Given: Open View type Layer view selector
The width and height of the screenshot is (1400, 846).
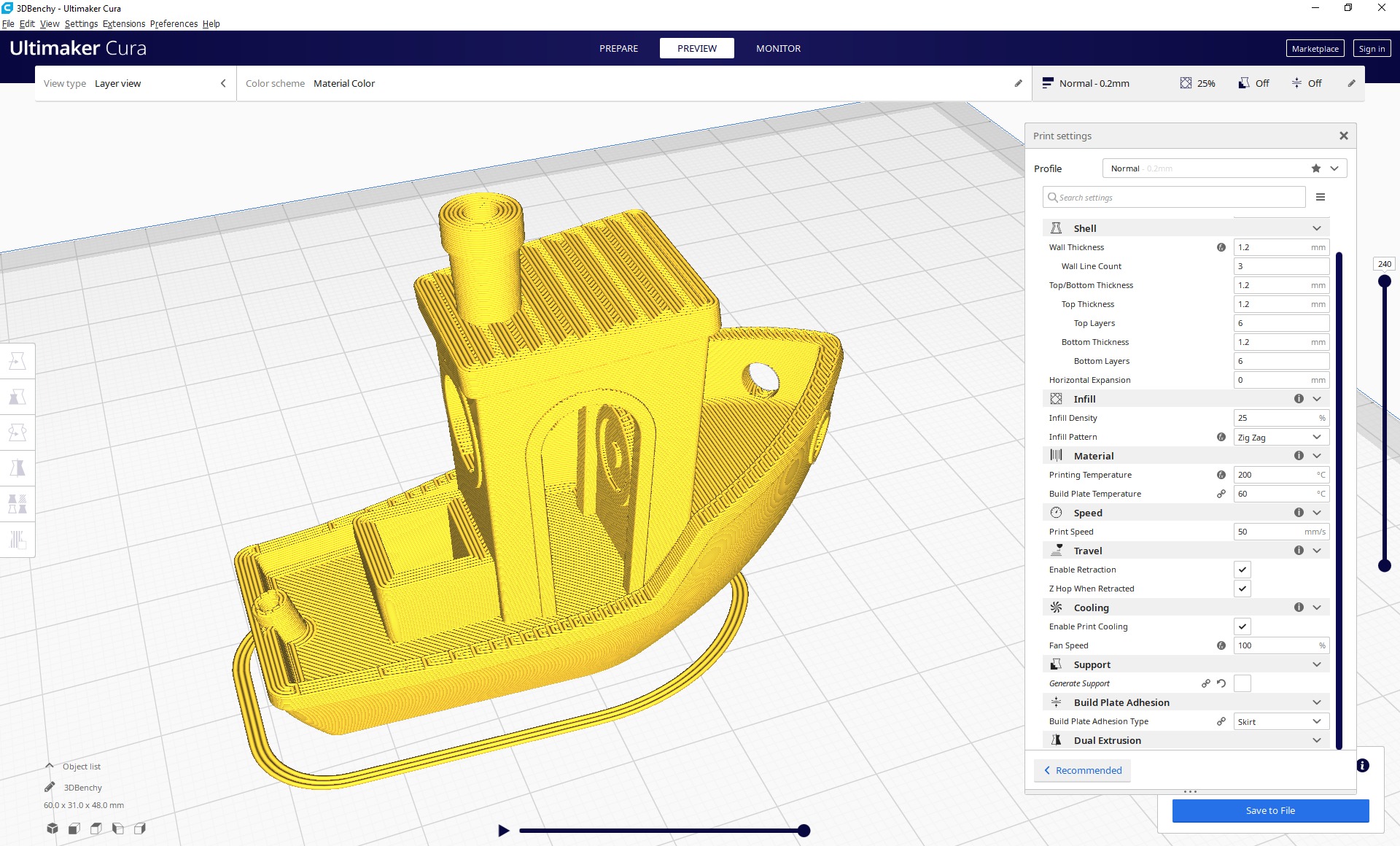Looking at the screenshot, I should 135,83.
